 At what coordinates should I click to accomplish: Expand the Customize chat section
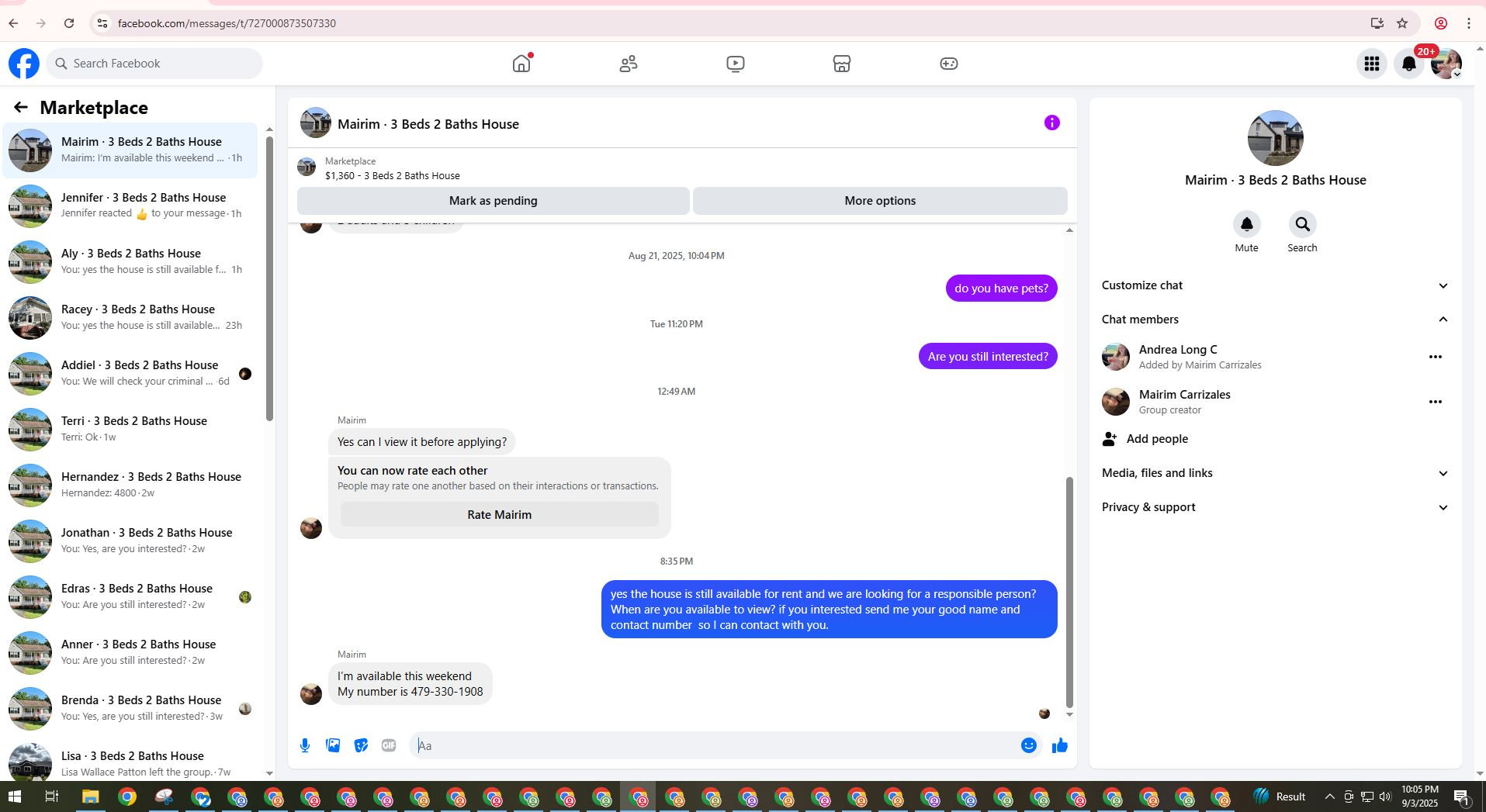(1276, 285)
